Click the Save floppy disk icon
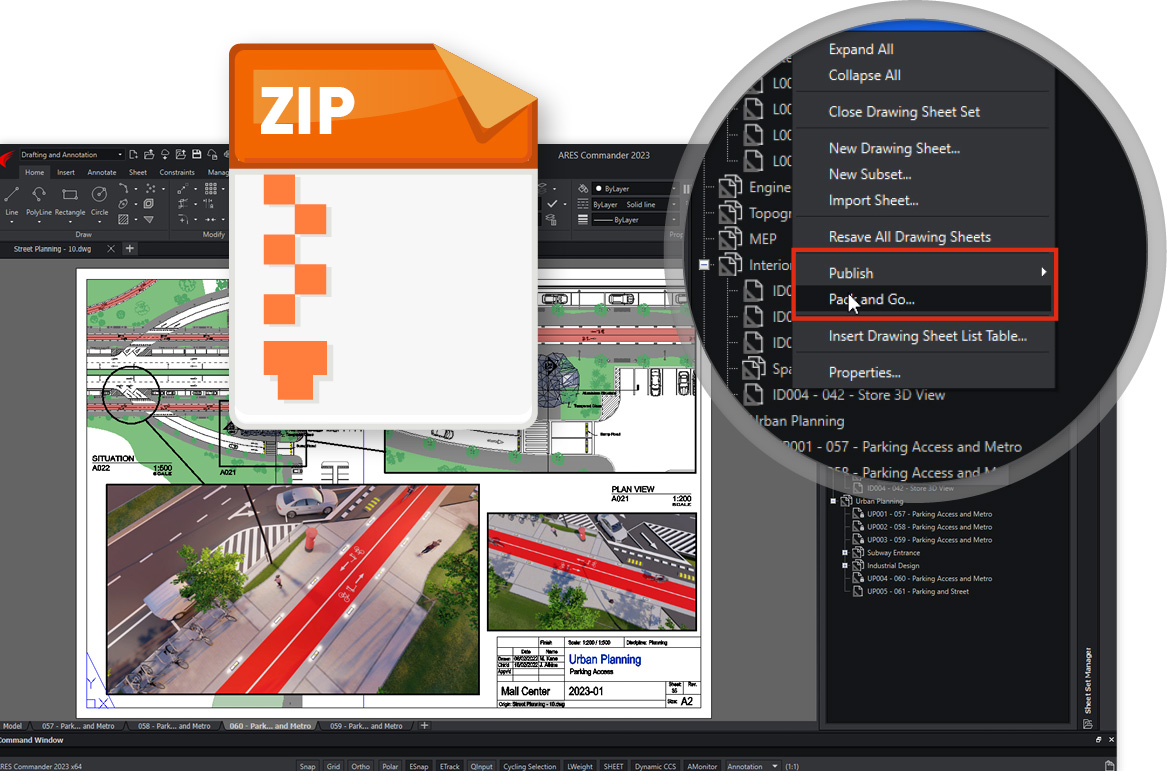1167x771 pixels. coord(196,155)
